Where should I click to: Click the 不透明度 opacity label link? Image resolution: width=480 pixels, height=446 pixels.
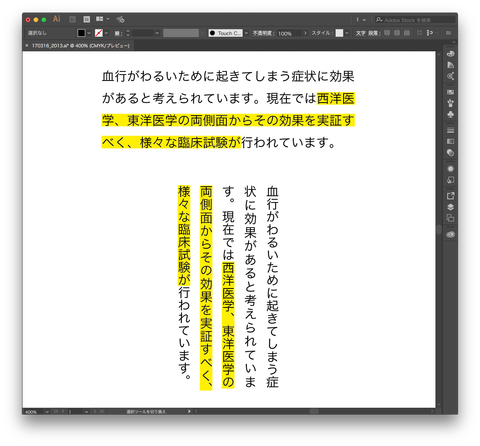point(263,33)
